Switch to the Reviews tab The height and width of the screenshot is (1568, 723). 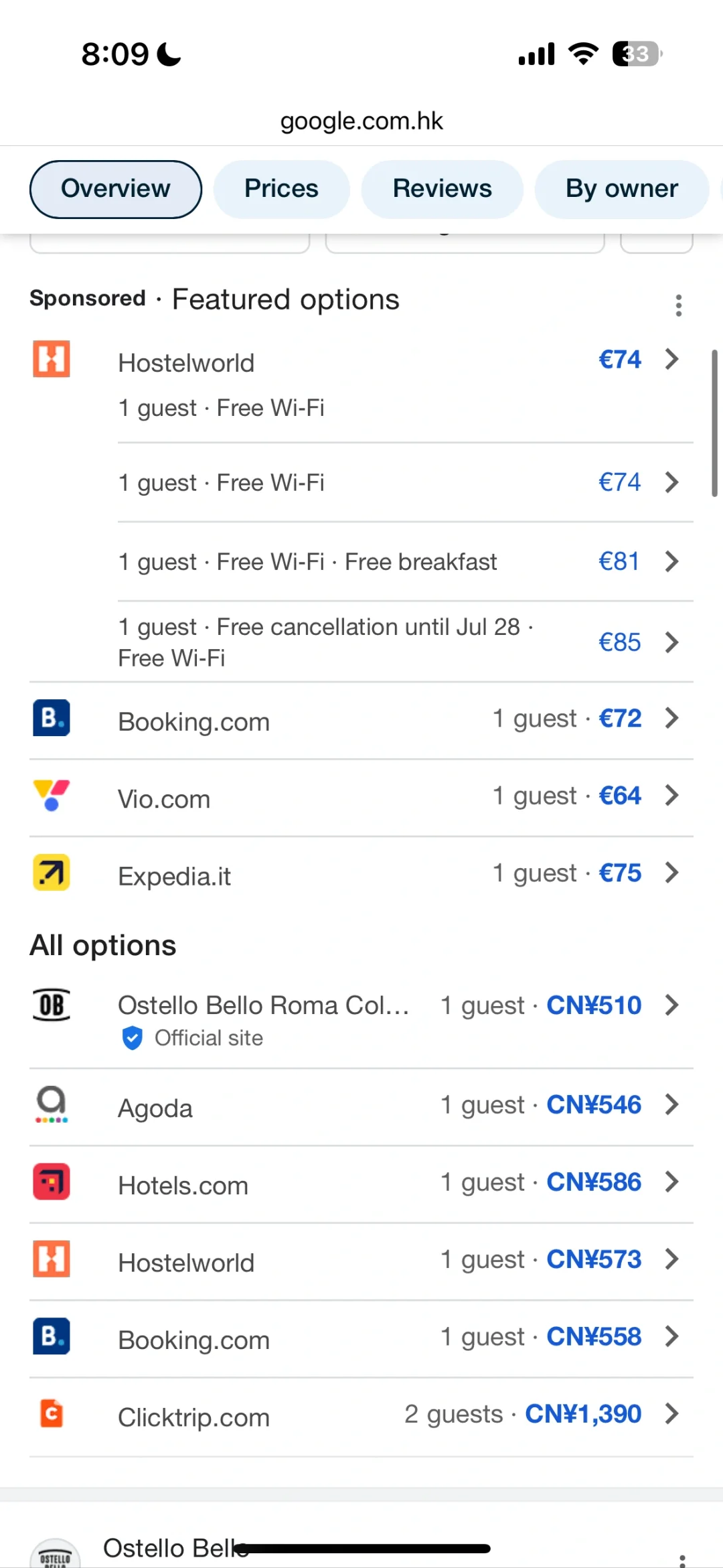[x=442, y=189]
